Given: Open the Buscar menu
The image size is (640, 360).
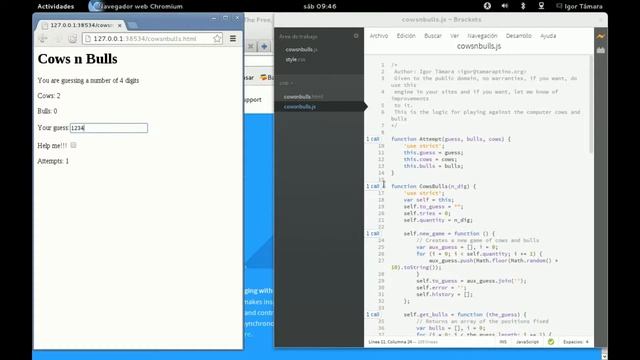Looking at the screenshot, I should tap(433, 36).
